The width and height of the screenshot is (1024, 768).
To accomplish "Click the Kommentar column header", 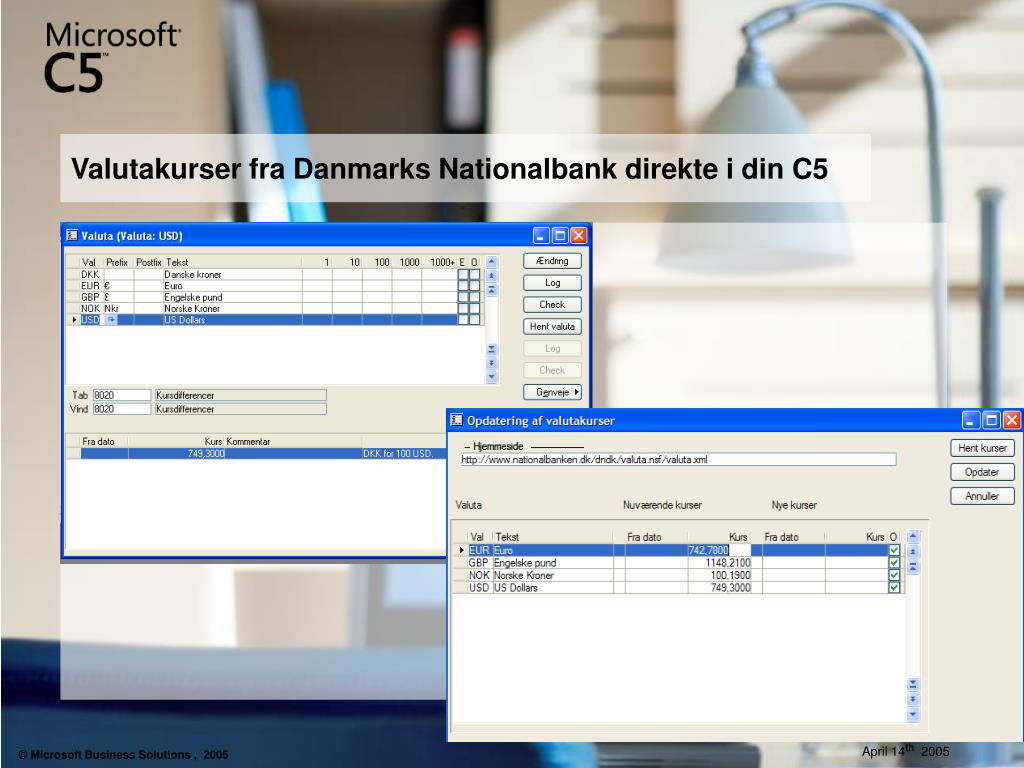I will [x=248, y=441].
